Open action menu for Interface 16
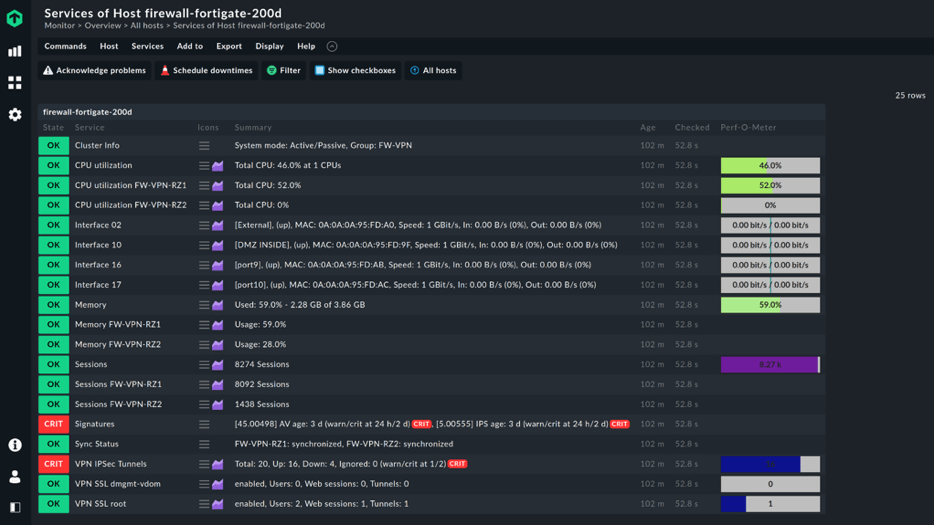 [x=204, y=265]
